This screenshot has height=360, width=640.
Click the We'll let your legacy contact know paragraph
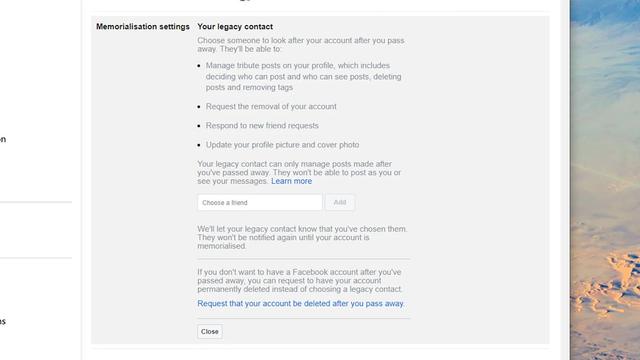click(x=302, y=238)
